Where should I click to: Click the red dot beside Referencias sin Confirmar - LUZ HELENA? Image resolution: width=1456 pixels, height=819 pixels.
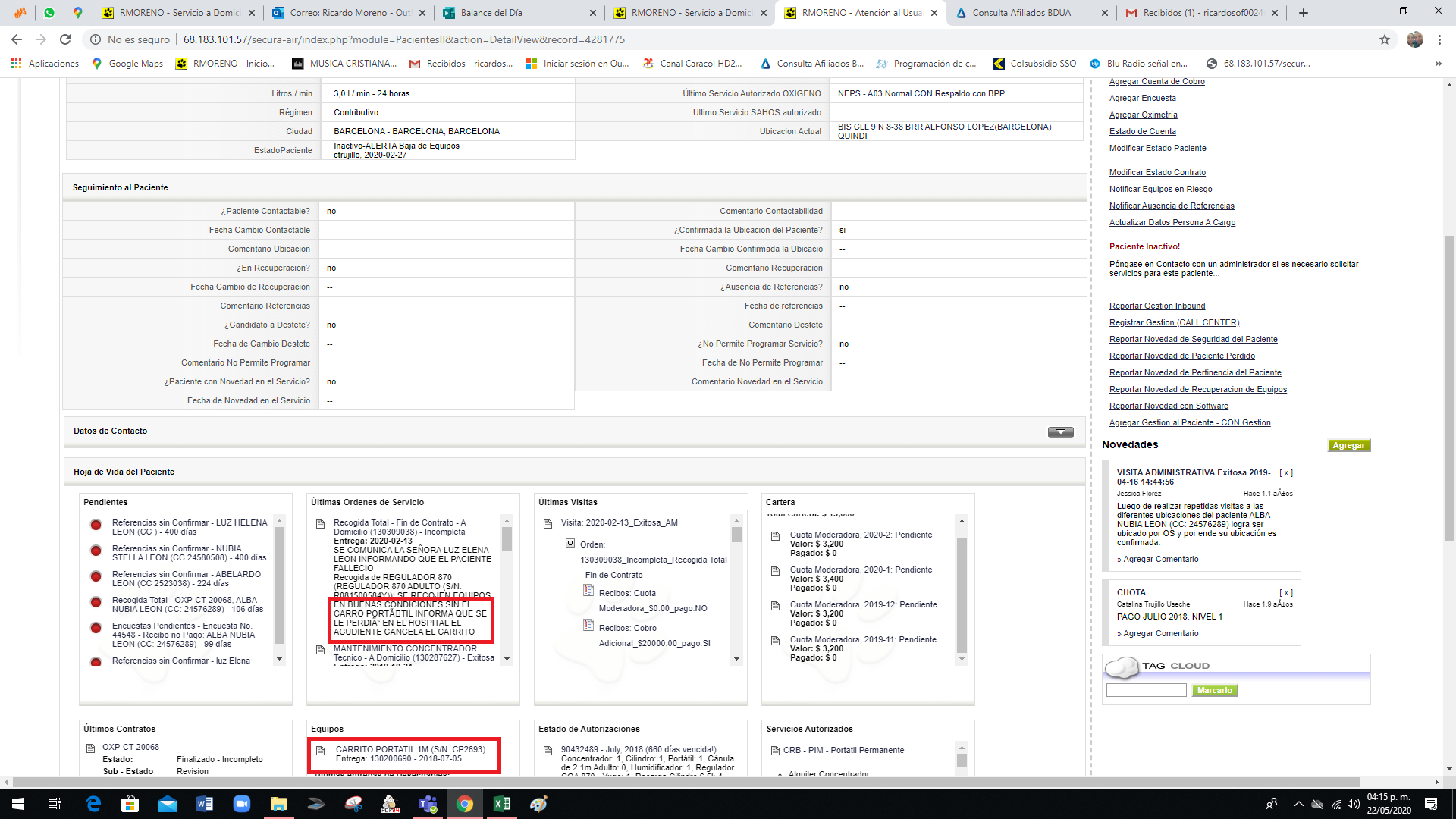click(x=96, y=525)
